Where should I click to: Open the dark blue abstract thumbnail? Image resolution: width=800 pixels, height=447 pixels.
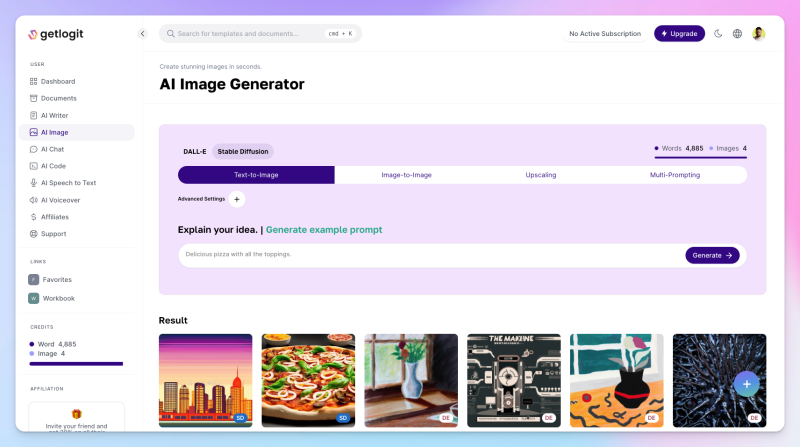[x=719, y=381]
